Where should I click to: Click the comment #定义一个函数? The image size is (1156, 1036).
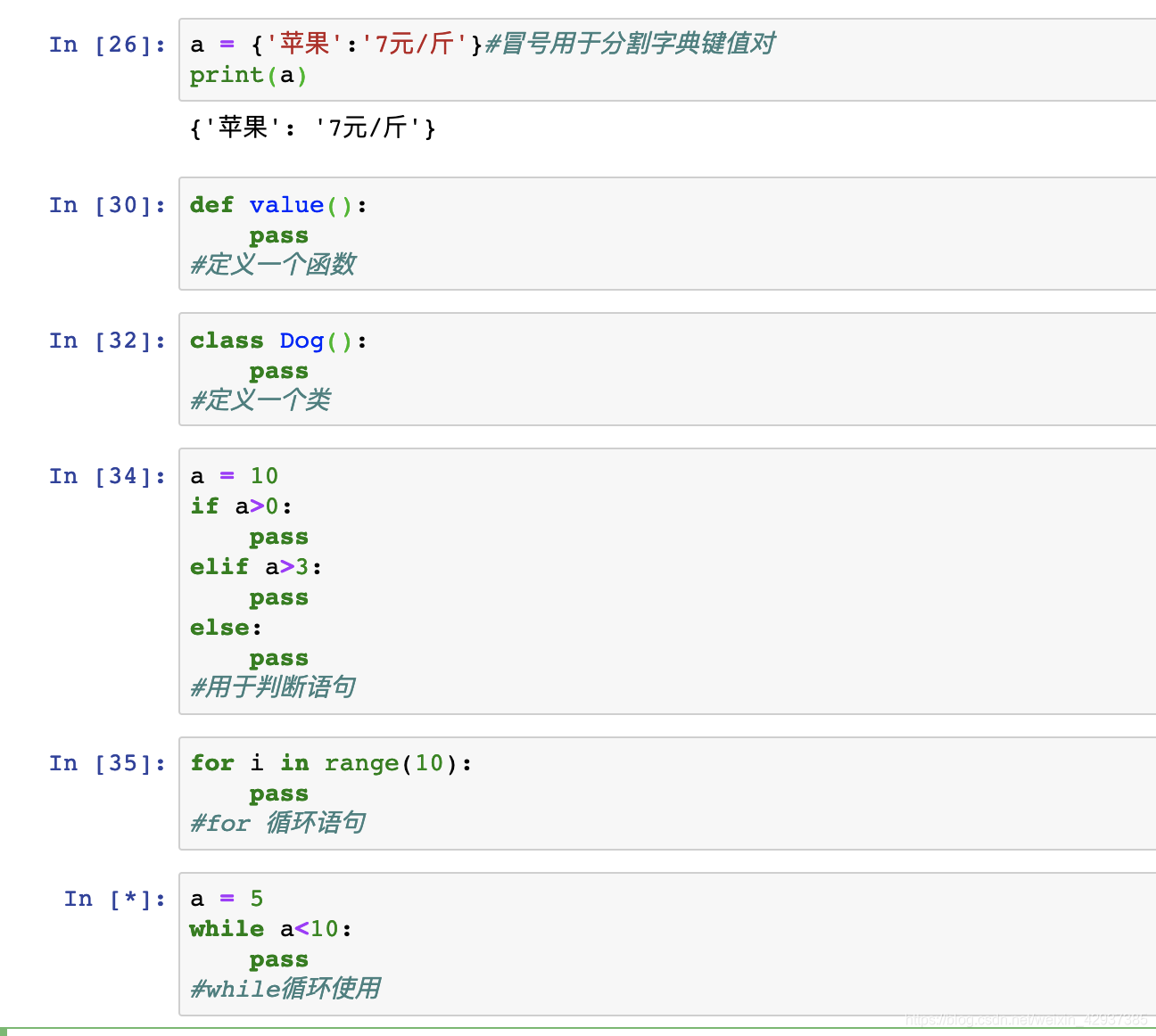coord(273,265)
